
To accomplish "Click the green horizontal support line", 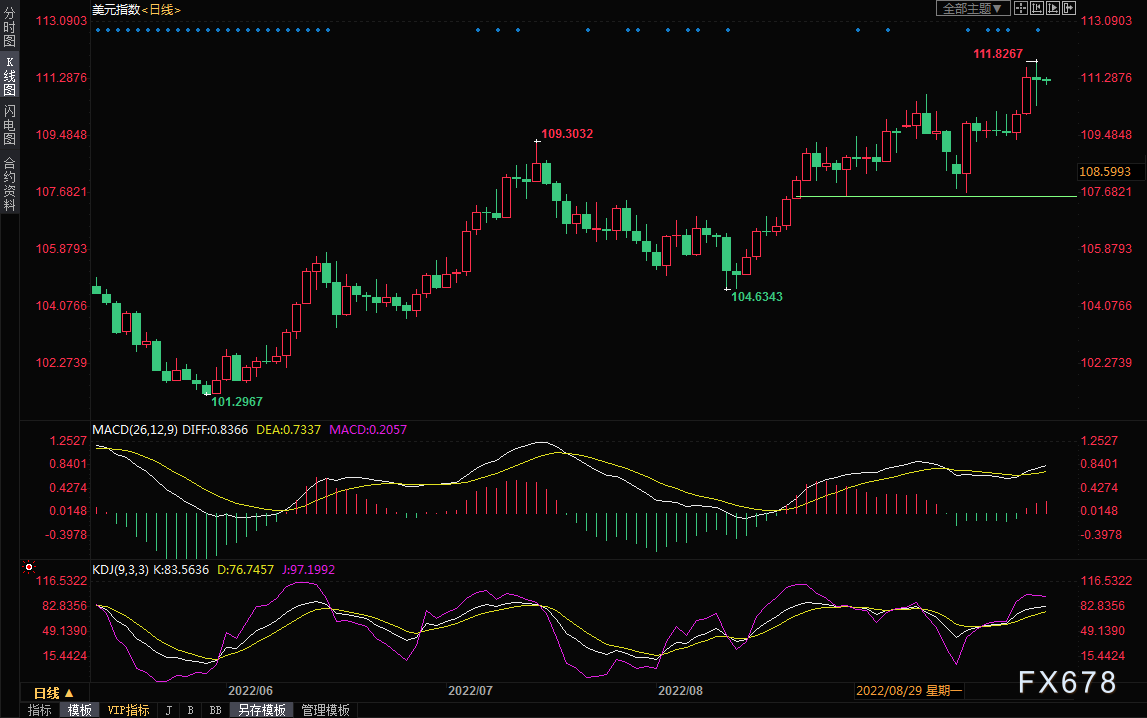I will [x=936, y=197].
